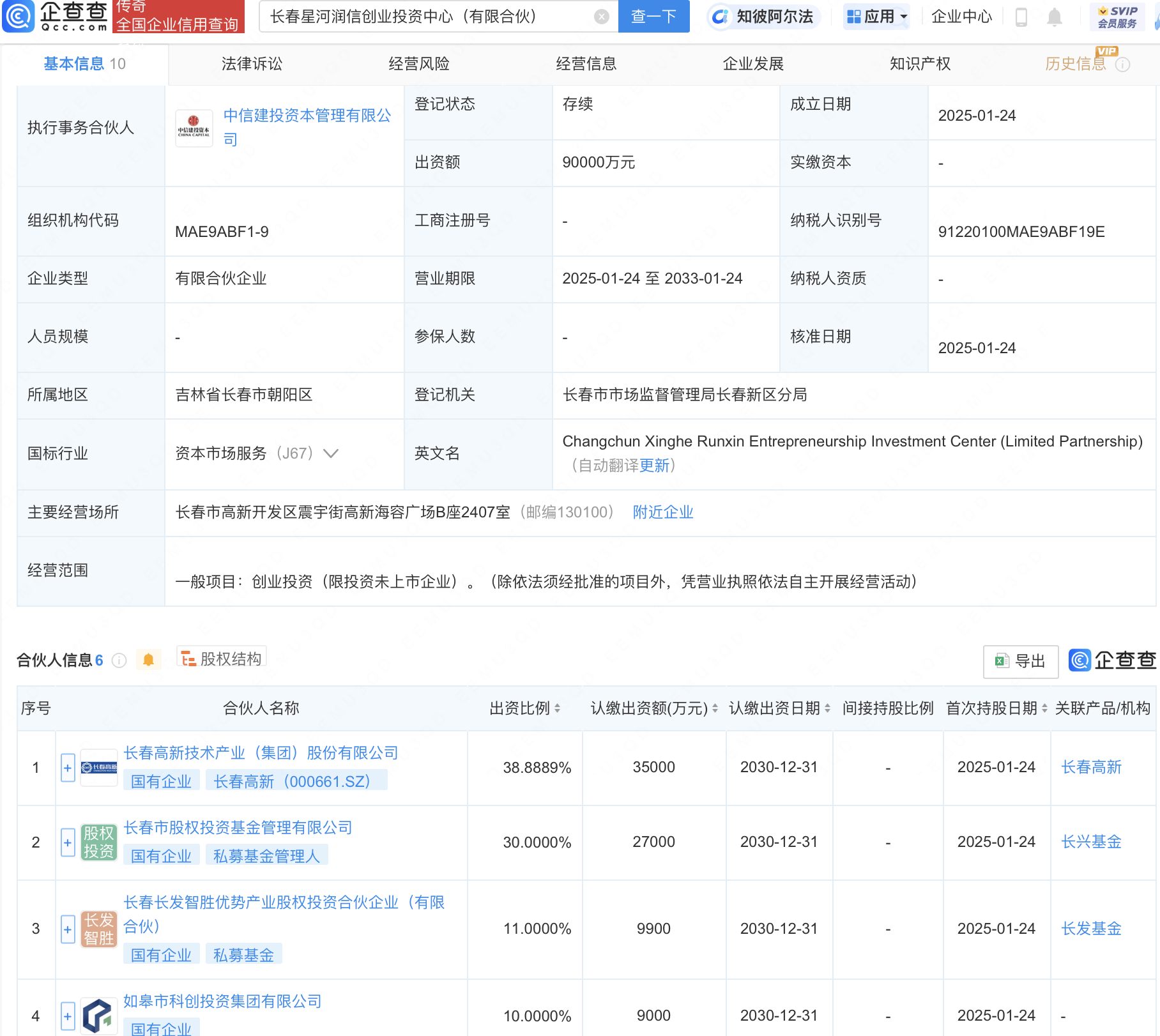This screenshot has height=1036, width=1160.
Task: Expand row for 长春高新技术产业 partner
Action: pos(68,768)
